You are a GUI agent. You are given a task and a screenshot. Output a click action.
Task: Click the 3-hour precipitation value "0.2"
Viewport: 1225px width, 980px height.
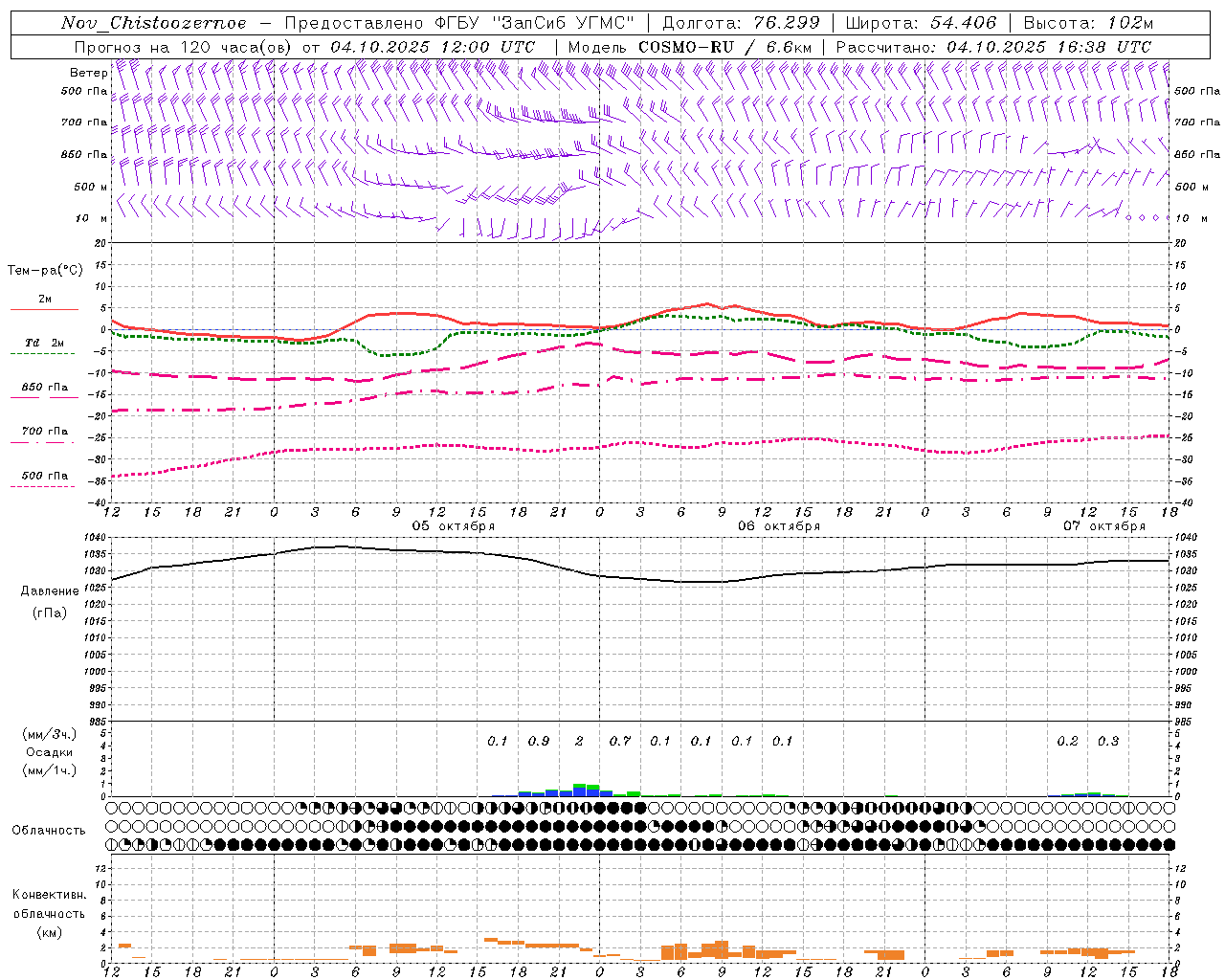click(1067, 741)
